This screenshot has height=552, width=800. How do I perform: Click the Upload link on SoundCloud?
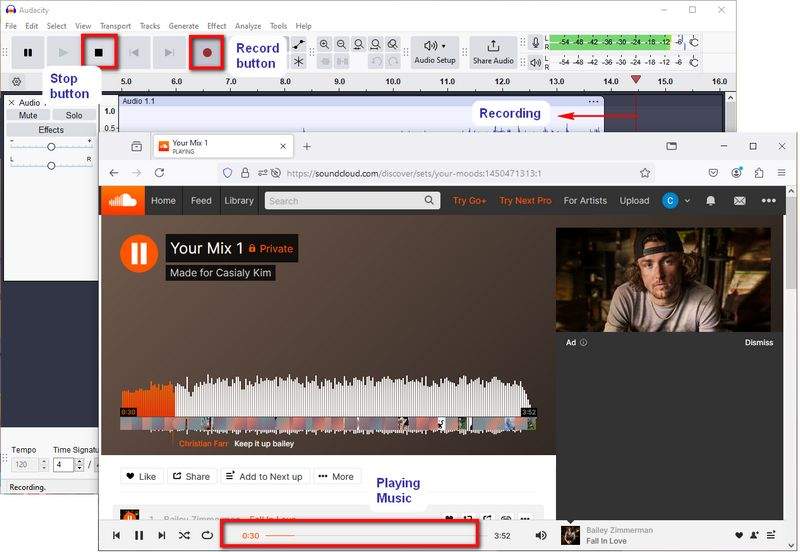pyautogui.click(x=634, y=200)
